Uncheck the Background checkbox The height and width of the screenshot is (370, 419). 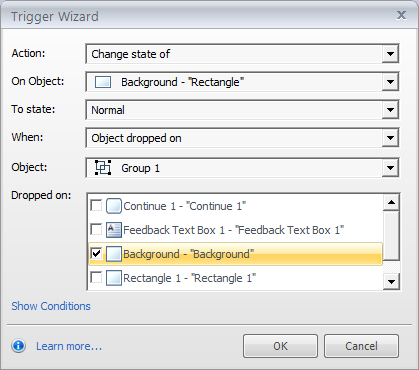tap(96, 253)
